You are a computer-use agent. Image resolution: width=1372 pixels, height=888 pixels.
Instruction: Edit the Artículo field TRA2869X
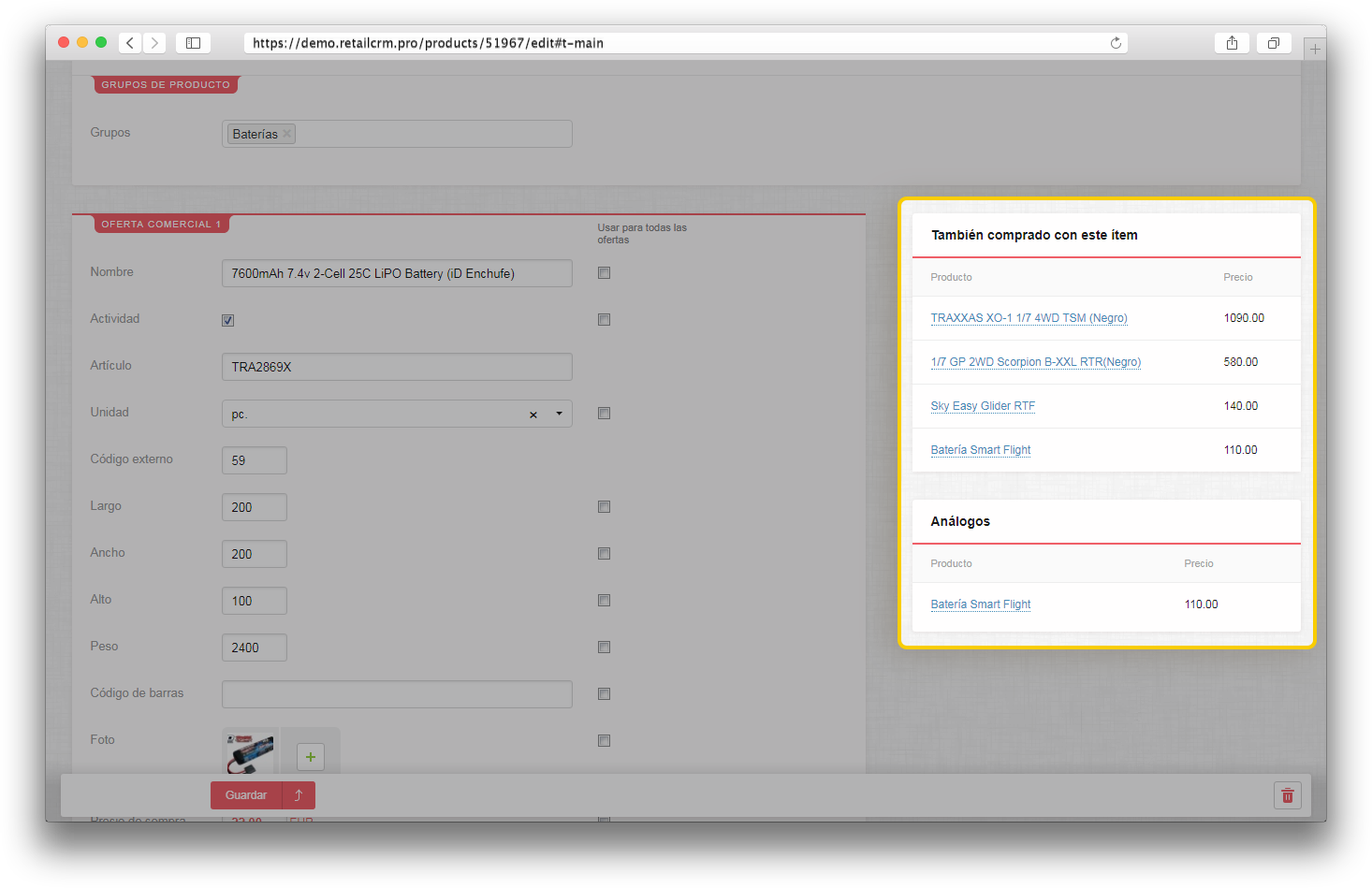pos(397,367)
